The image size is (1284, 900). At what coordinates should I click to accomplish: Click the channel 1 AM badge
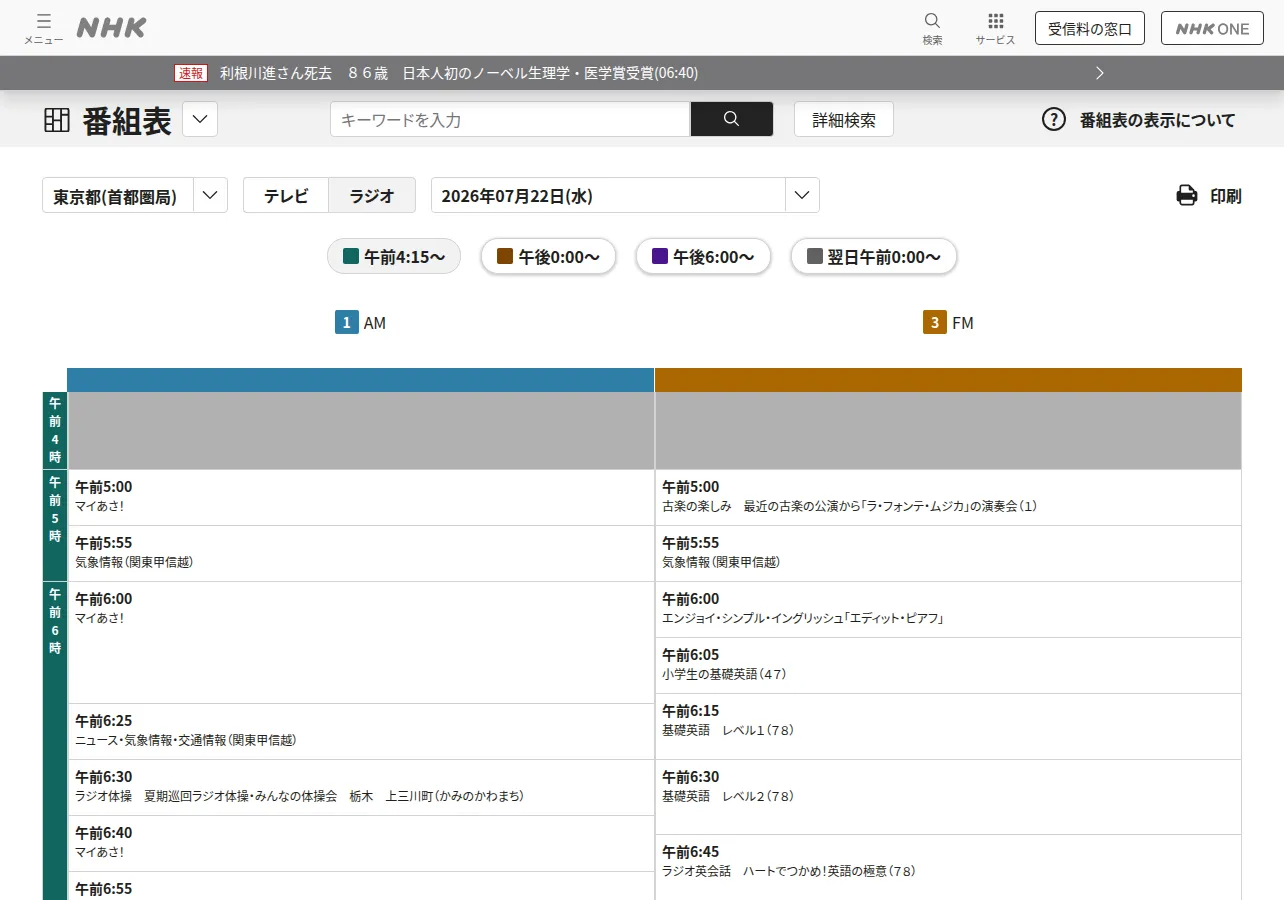[x=346, y=322]
